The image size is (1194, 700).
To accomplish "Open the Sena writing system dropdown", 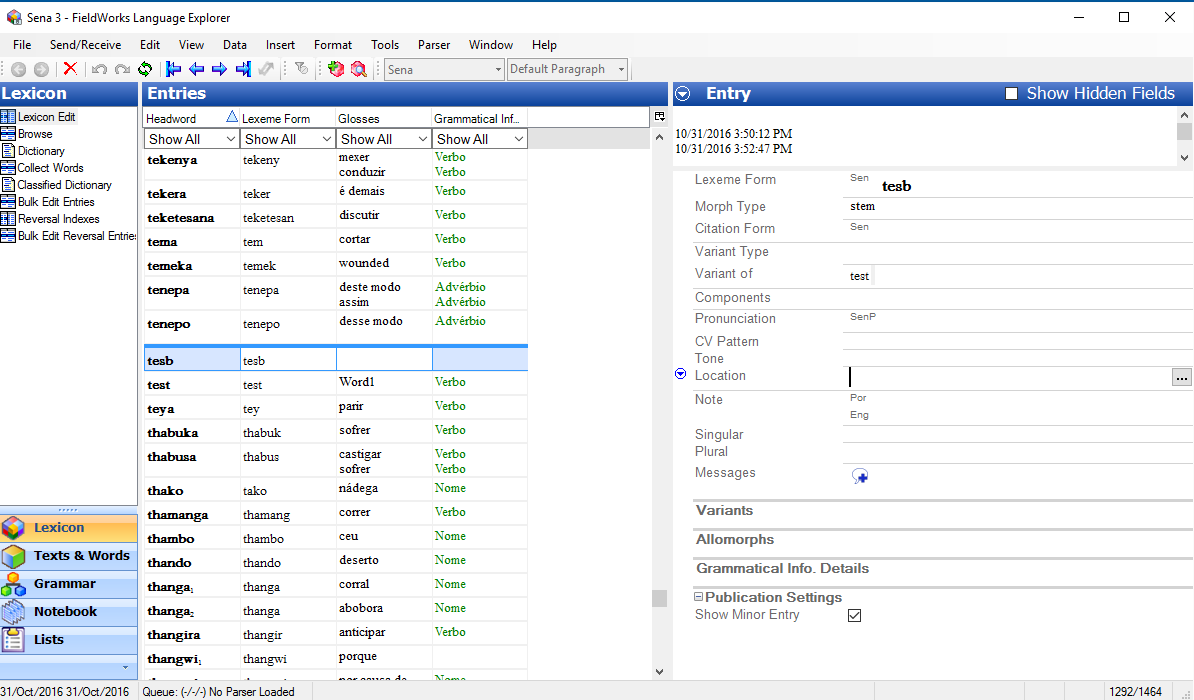I will (x=498, y=69).
